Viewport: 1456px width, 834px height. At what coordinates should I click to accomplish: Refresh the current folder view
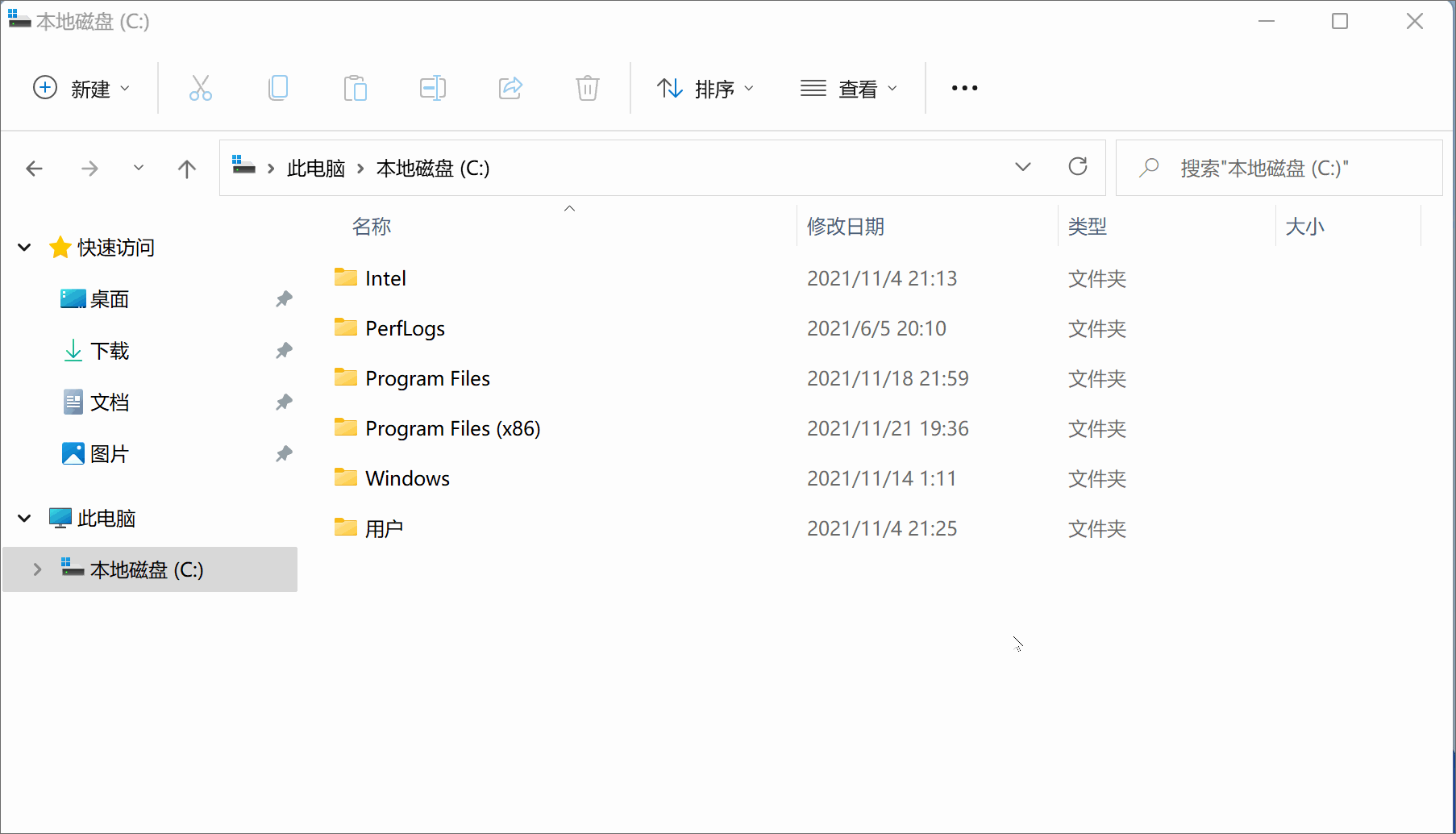click(x=1078, y=167)
